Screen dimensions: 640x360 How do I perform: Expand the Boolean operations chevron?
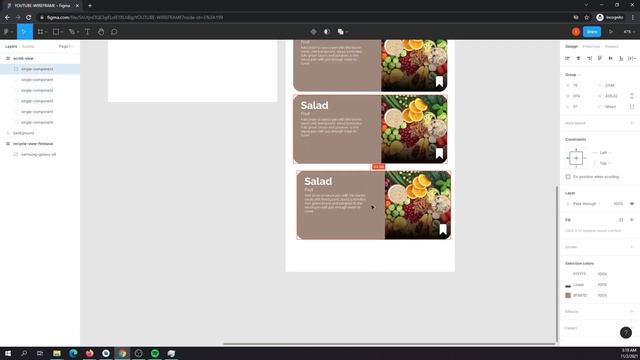[x=347, y=32]
